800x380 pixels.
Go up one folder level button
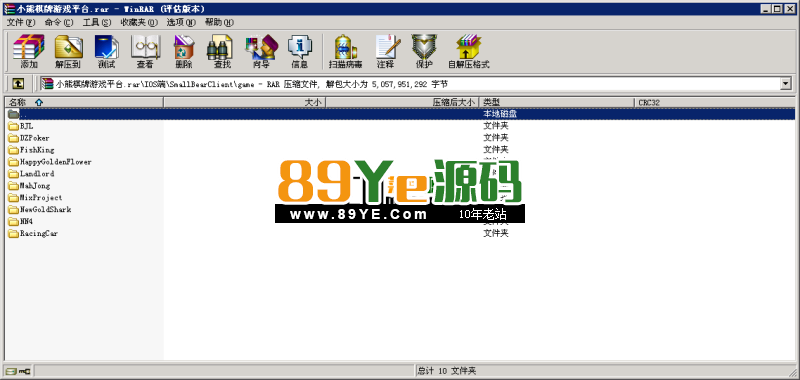(x=18, y=84)
